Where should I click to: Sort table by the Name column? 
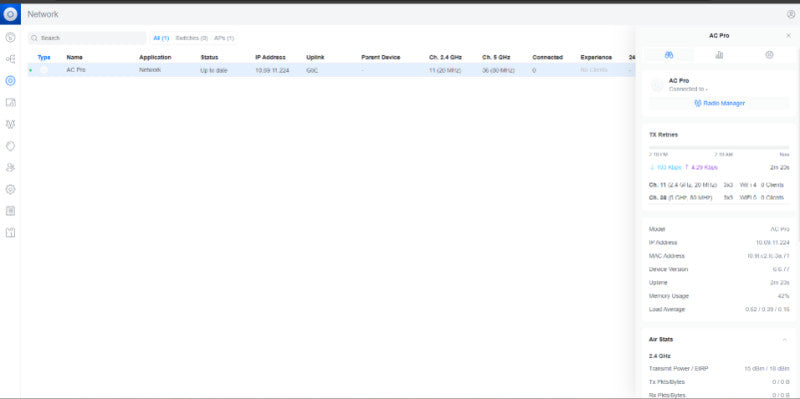tap(74, 58)
